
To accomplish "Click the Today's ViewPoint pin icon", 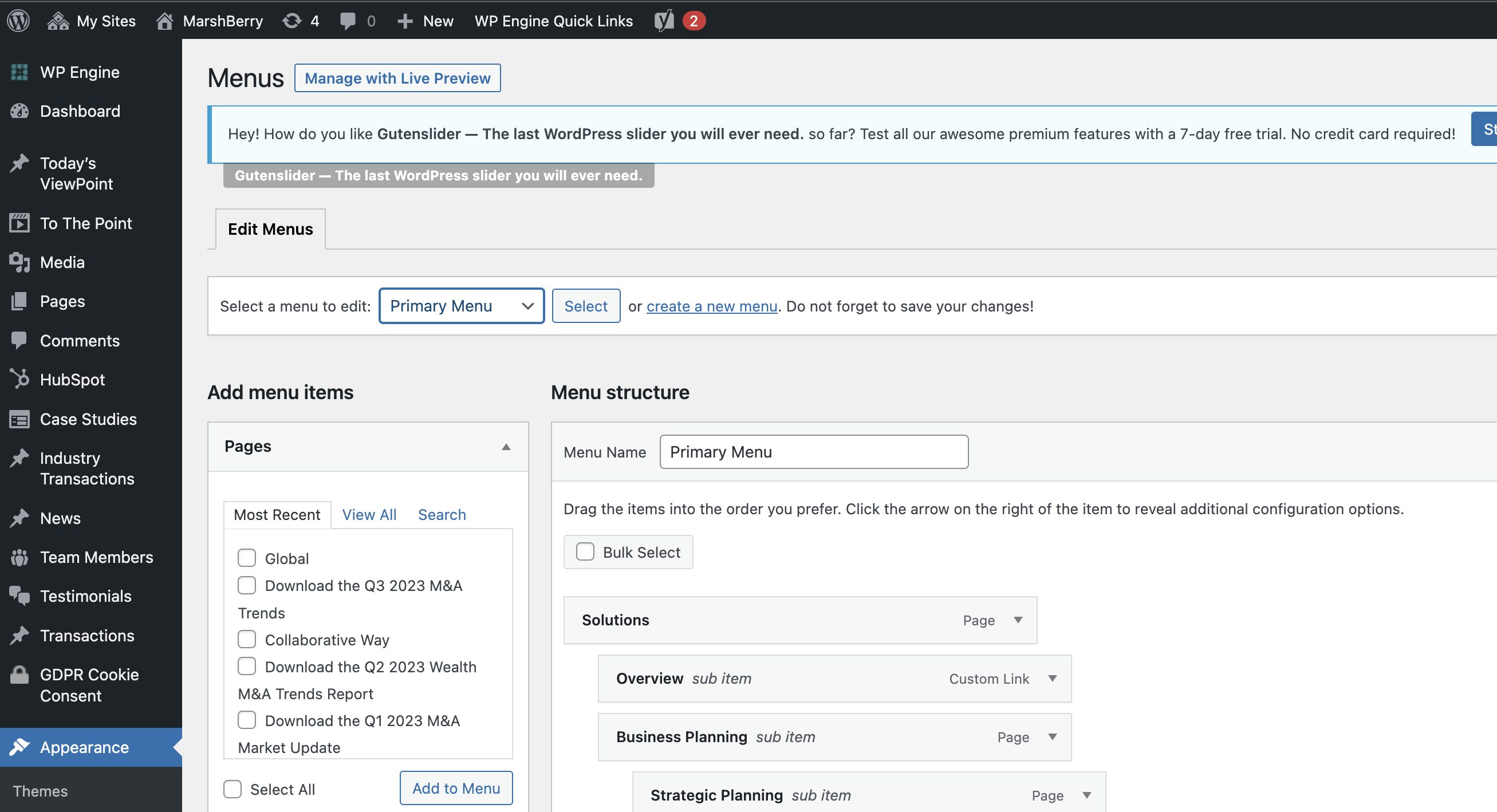I will click(19, 163).
